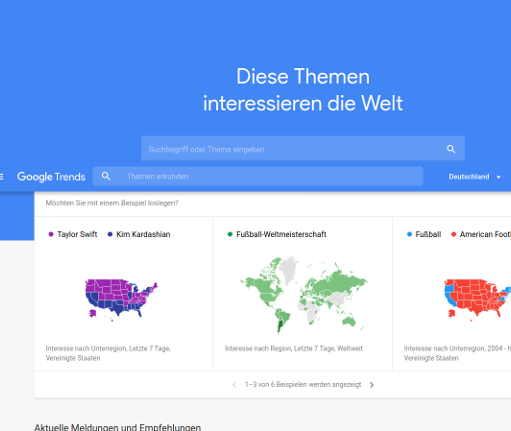The image size is (511, 431).
Task: Click 'Interesse nach Region, Letzte 7 Tage, Weltweit'
Action: click(294, 348)
